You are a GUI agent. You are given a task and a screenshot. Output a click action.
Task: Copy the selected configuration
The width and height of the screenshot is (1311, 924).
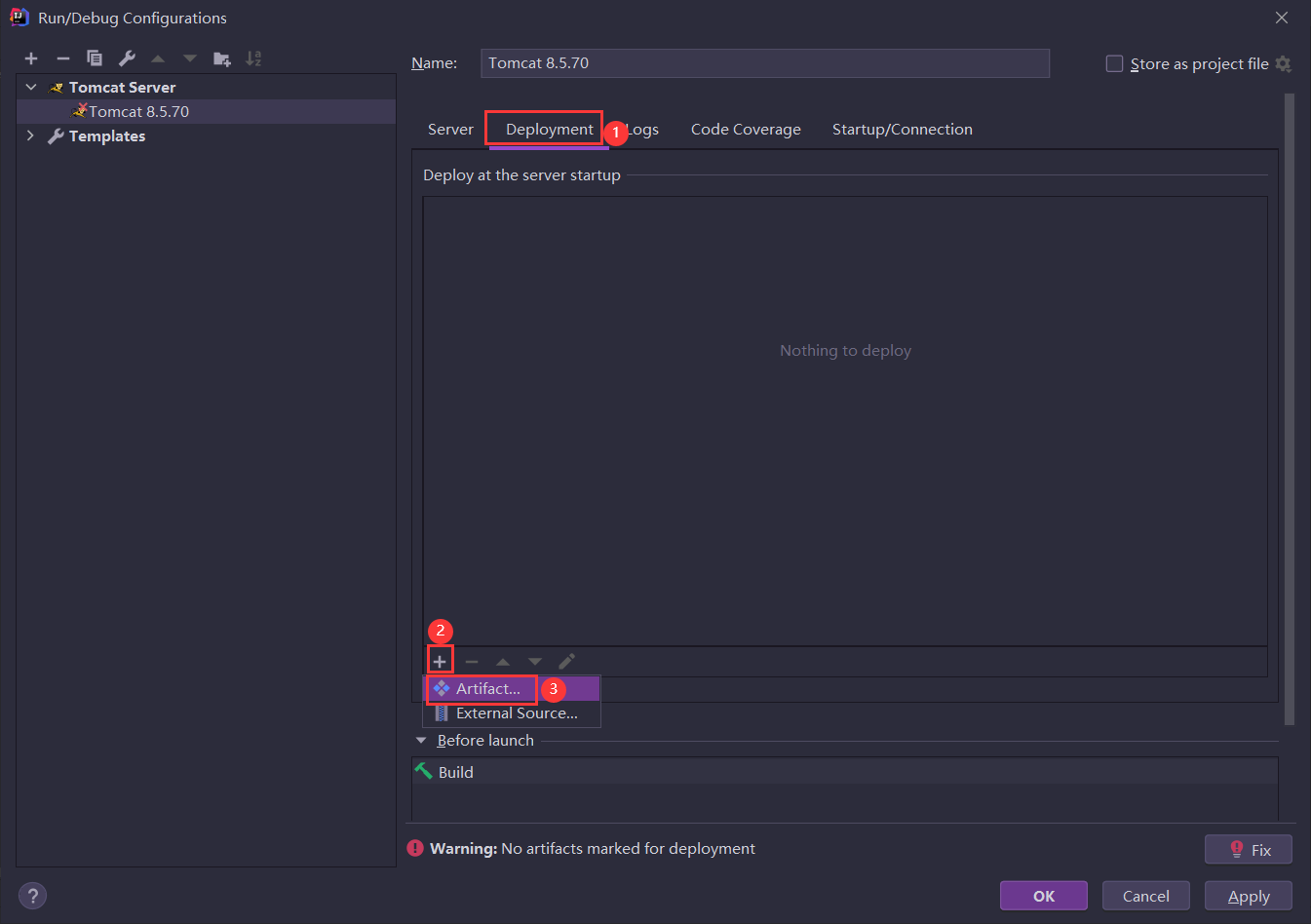pyautogui.click(x=95, y=58)
